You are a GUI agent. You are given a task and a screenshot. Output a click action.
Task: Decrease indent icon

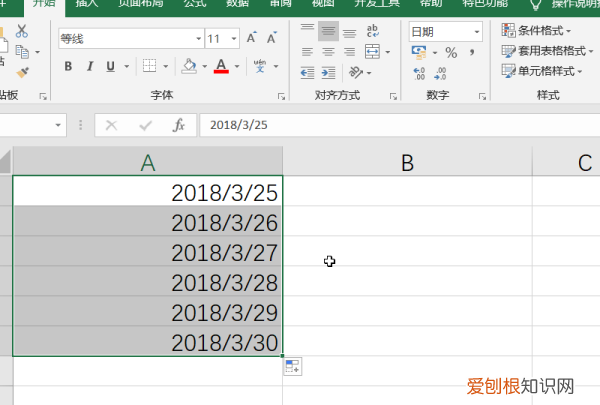pyautogui.click(x=307, y=72)
